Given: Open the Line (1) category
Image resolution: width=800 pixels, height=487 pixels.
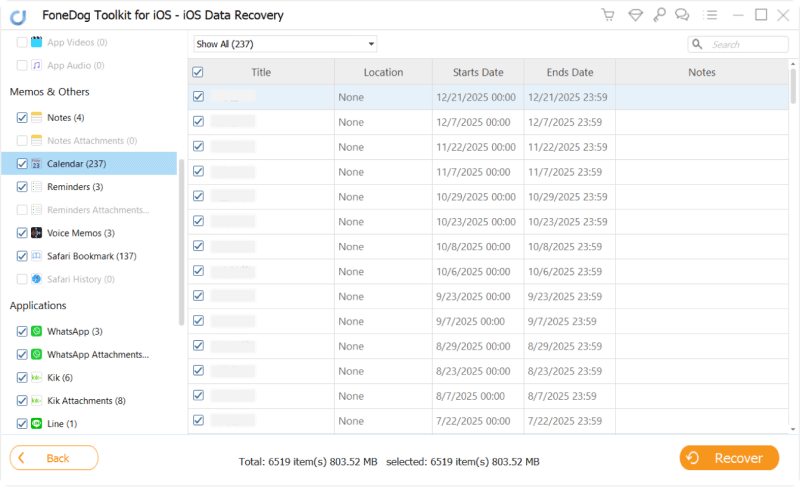Looking at the screenshot, I should 62,424.
